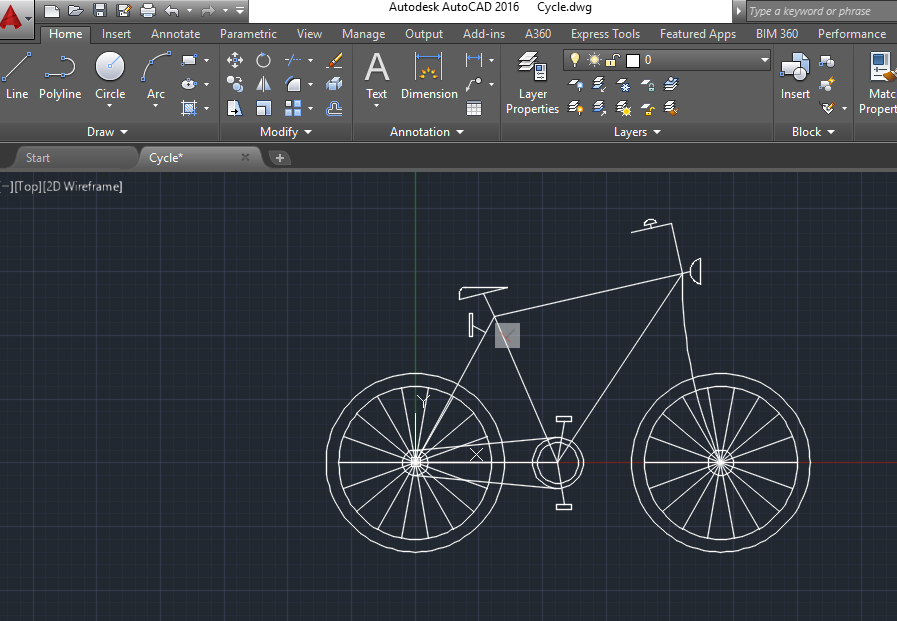Expand the Draw panel
The width and height of the screenshot is (897, 621).
click(108, 132)
